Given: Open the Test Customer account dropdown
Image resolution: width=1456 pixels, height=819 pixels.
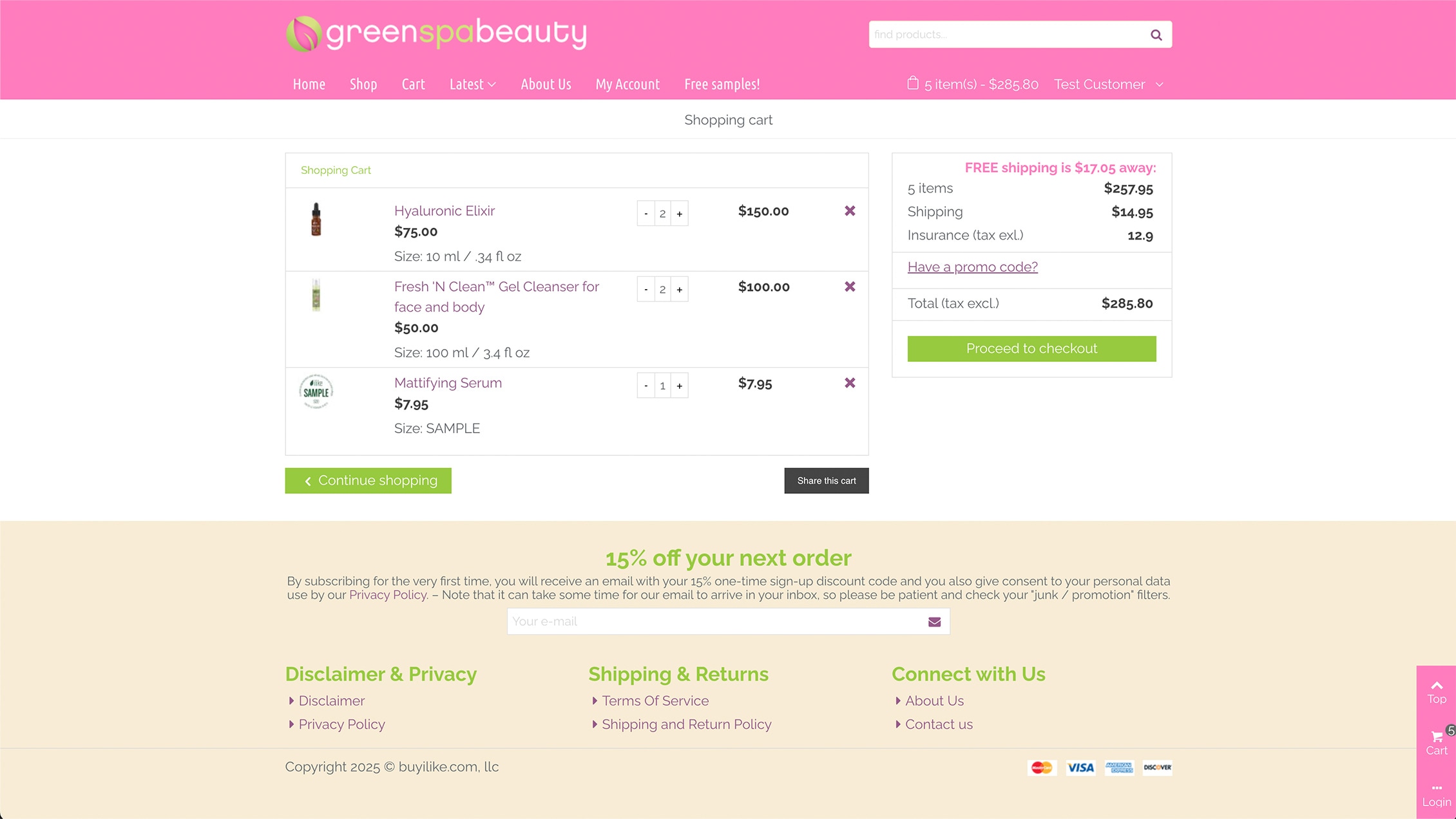Looking at the screenshot, I should tap(1108, 84).
